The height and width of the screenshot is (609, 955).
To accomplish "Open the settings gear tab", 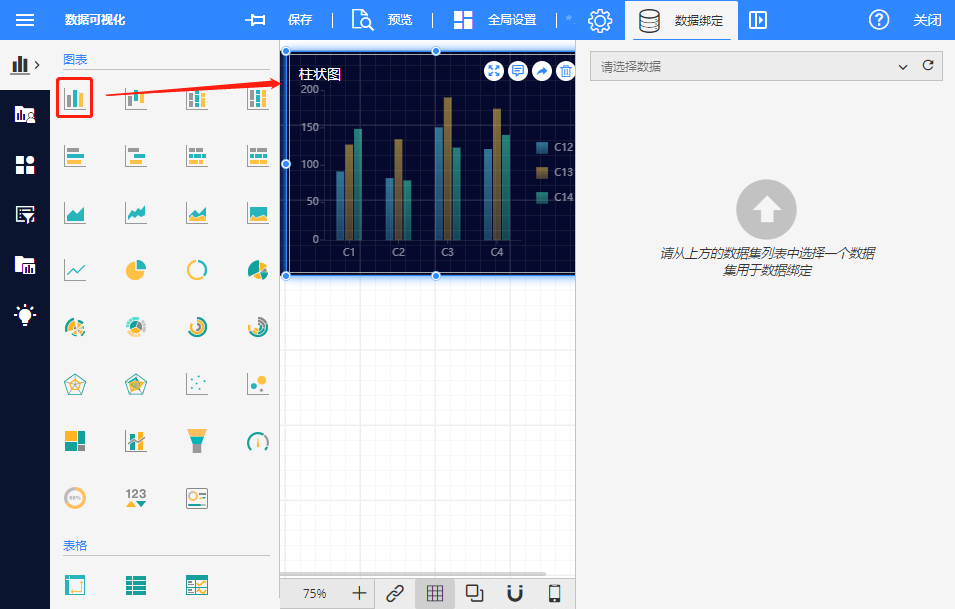I will click(x=600, y=20).
